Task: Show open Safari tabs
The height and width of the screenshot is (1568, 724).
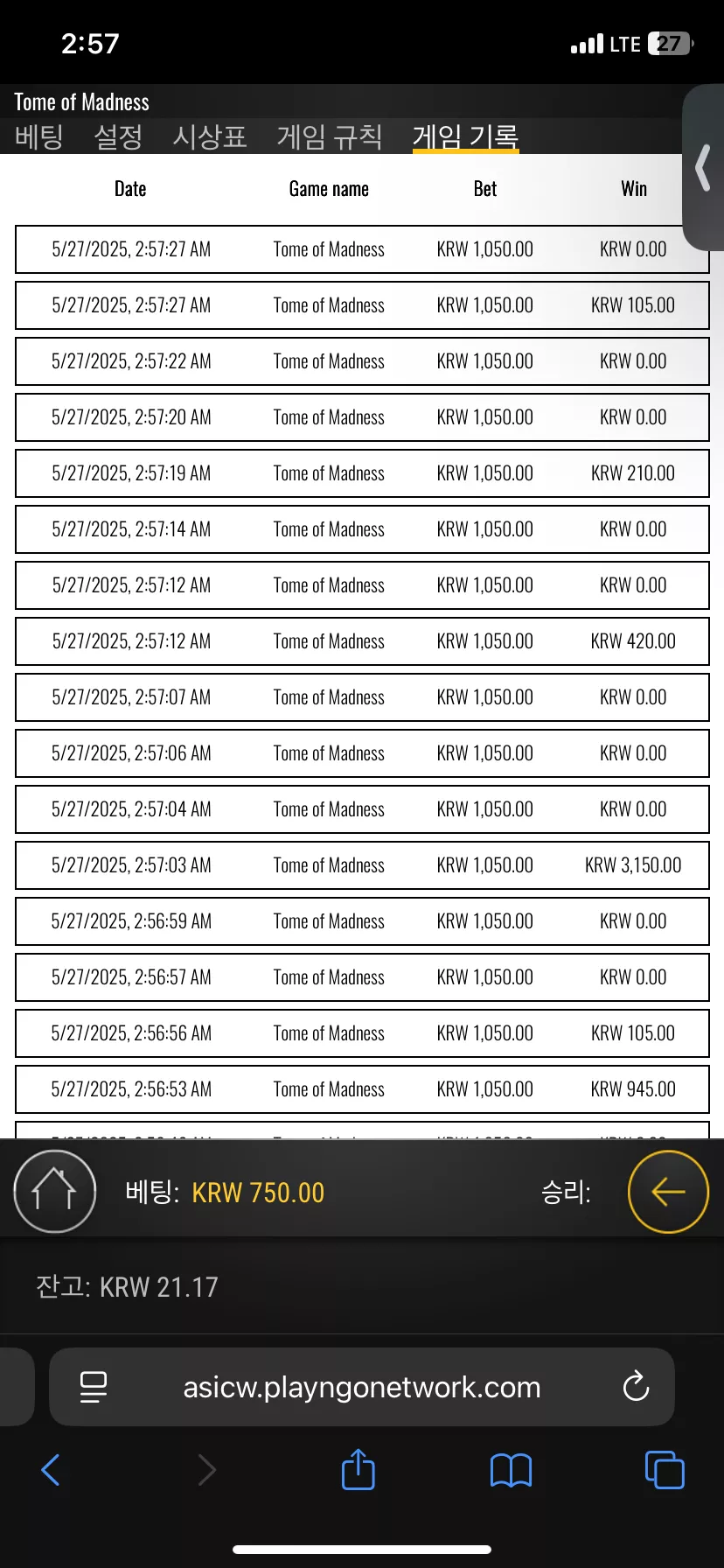Action: click(x=665, y=1469)
